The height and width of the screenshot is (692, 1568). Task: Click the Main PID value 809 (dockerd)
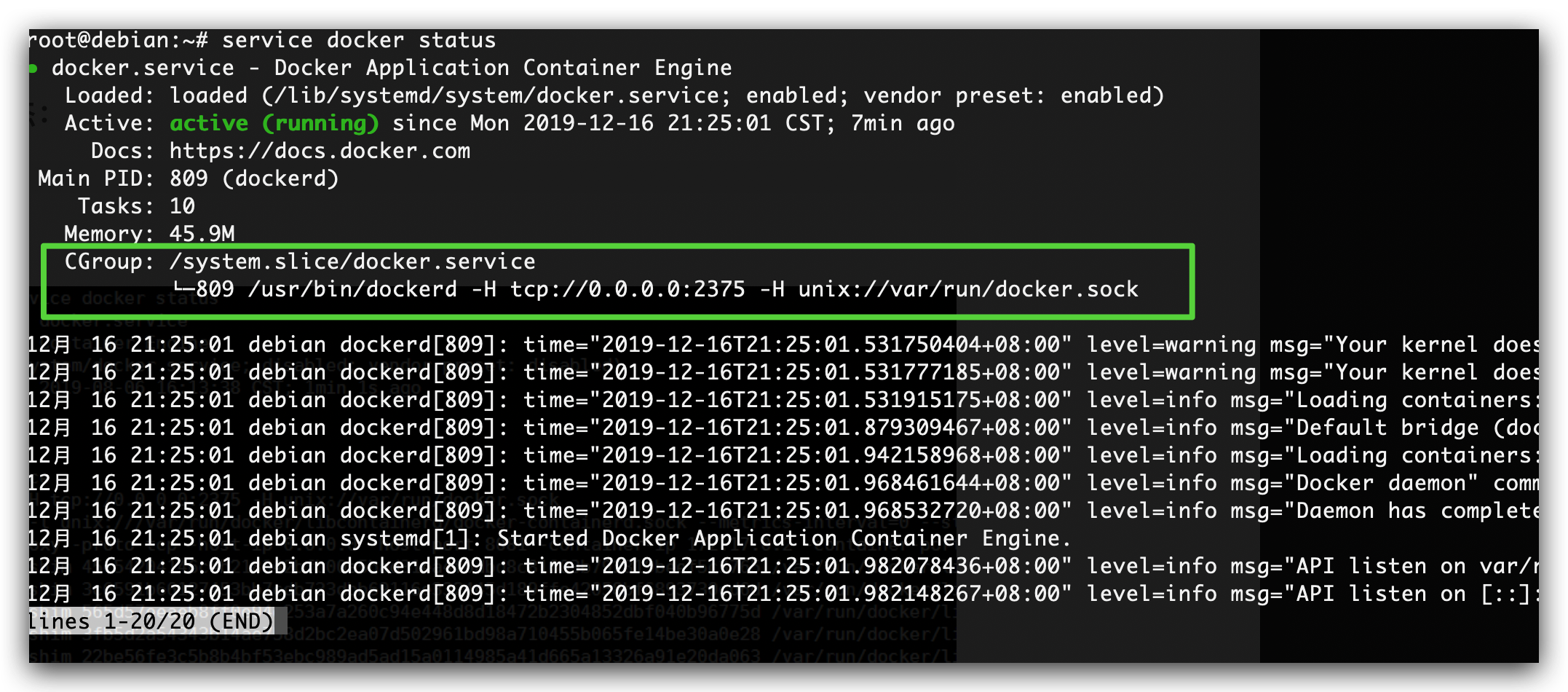(x=254, y=178)
